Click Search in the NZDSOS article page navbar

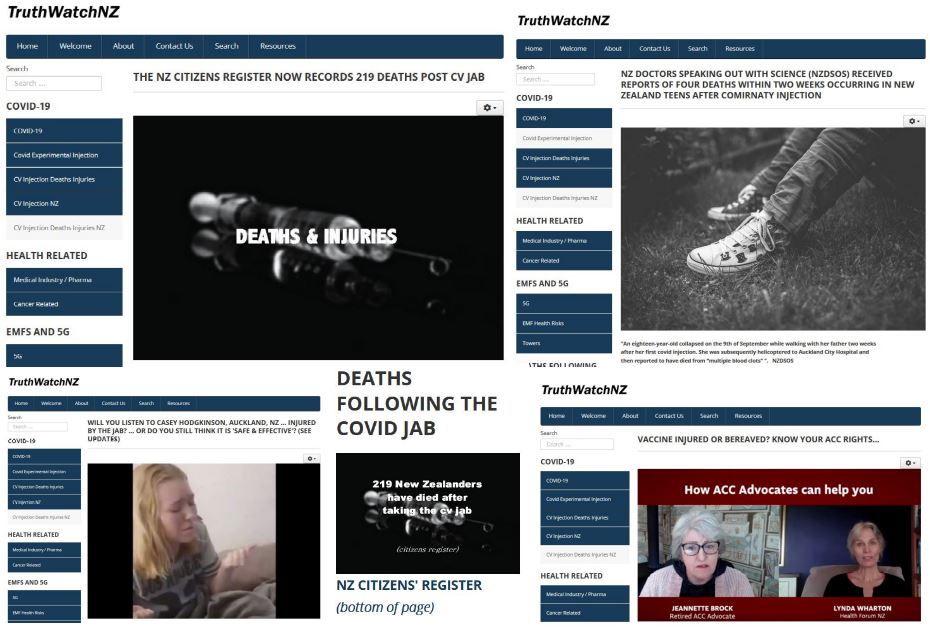(698, 49)
